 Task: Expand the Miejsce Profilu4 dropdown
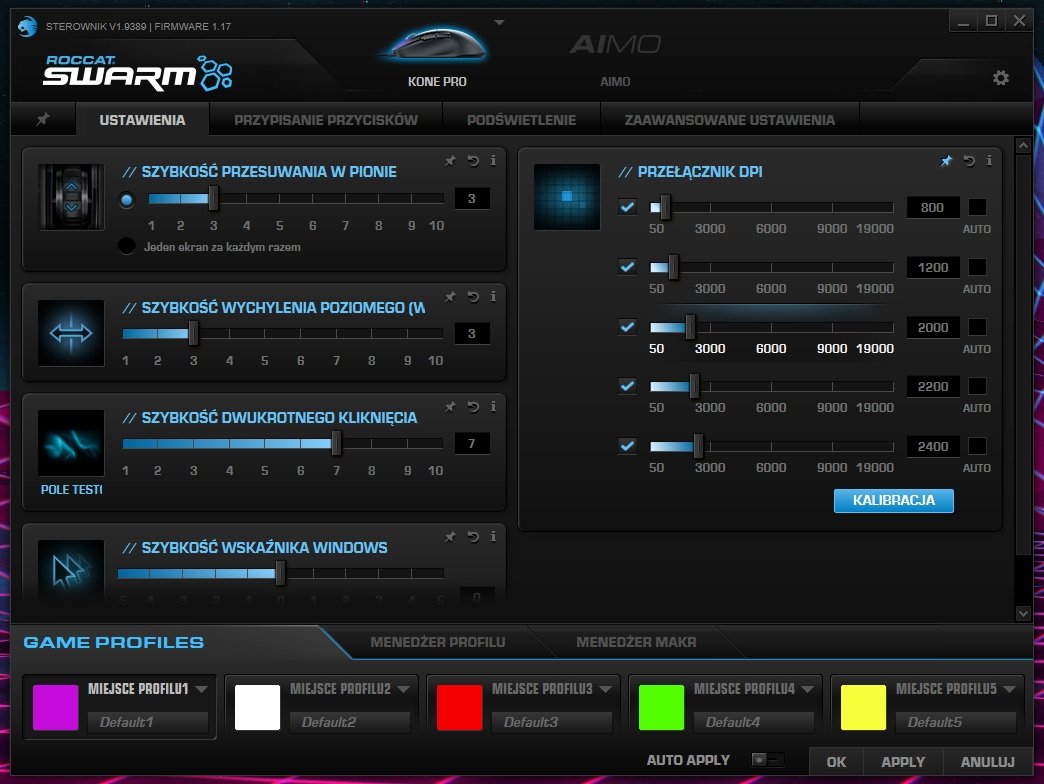click(x=808, y=689)
